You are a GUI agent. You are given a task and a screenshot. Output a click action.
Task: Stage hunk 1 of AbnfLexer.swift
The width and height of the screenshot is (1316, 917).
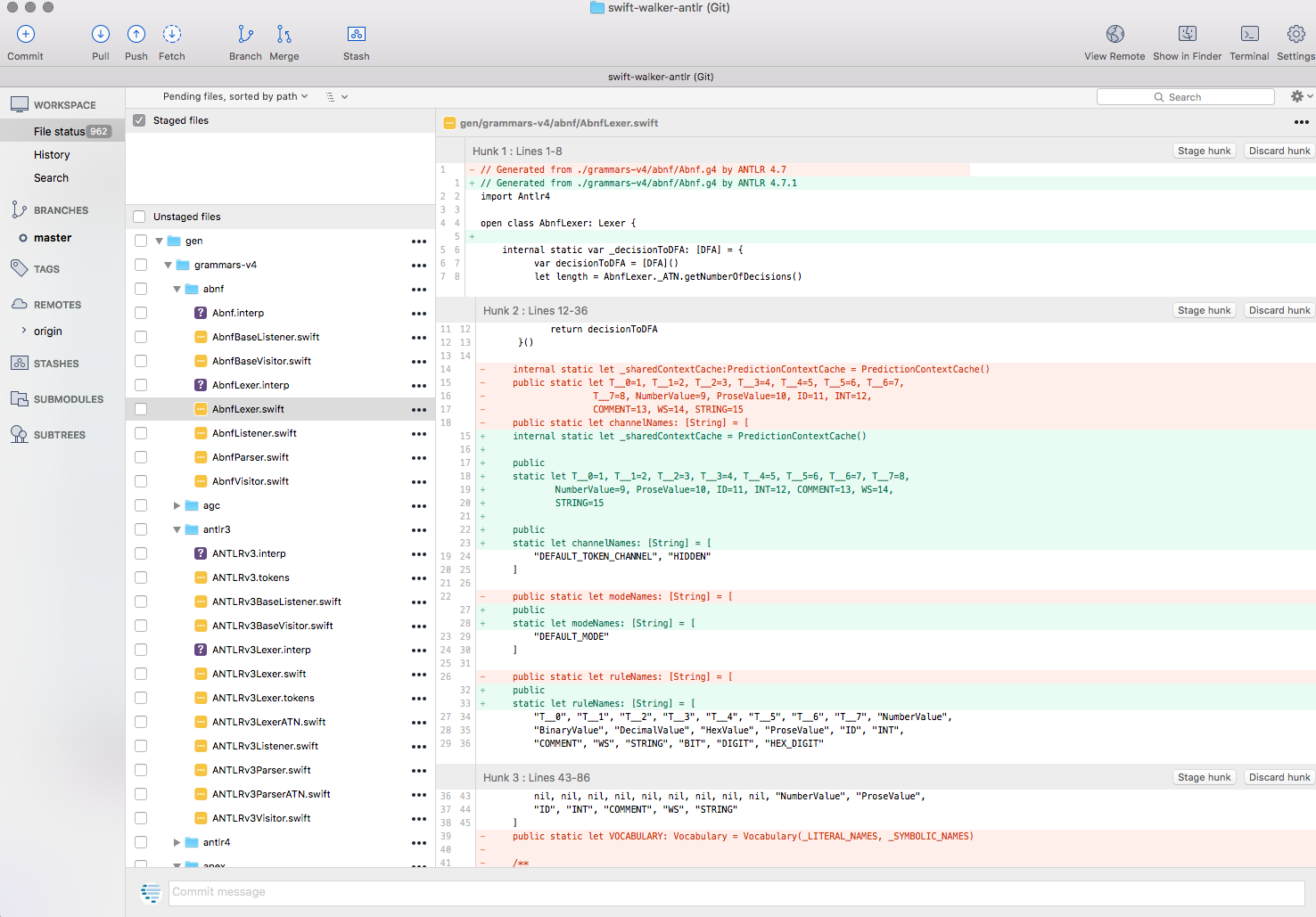click(1204, 150)
